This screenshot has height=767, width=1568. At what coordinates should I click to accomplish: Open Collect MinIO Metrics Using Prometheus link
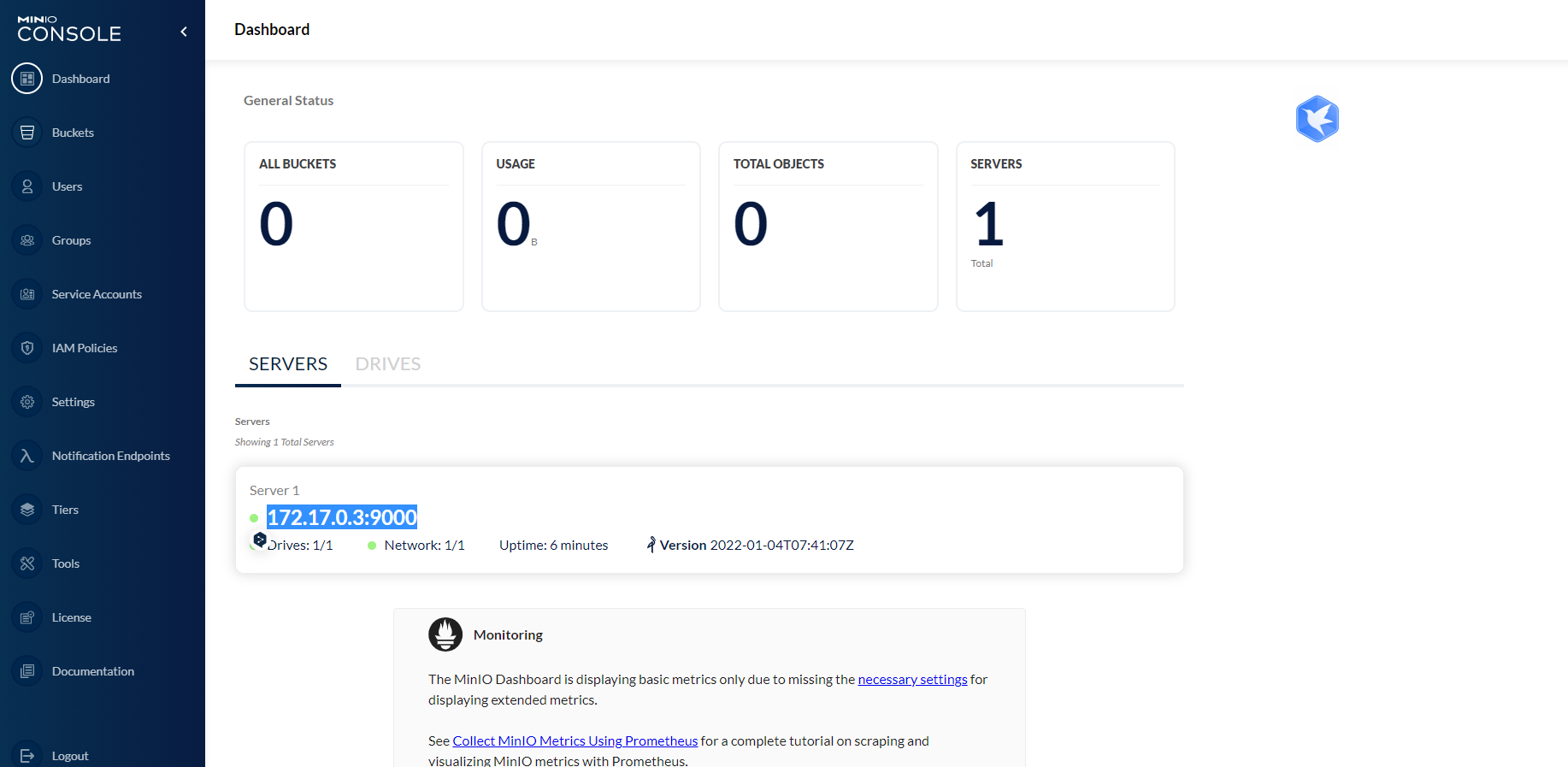(x=575, y=740)
